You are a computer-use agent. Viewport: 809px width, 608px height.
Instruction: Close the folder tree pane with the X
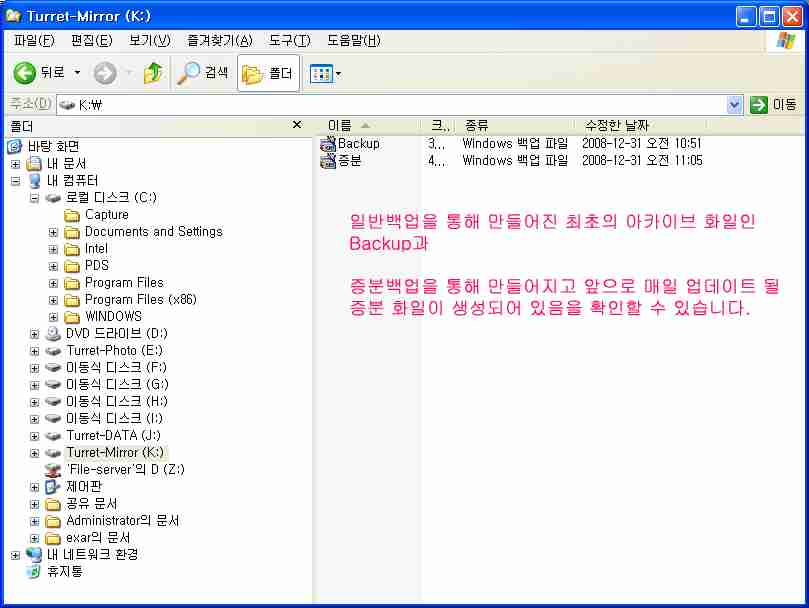click(296, 124)
